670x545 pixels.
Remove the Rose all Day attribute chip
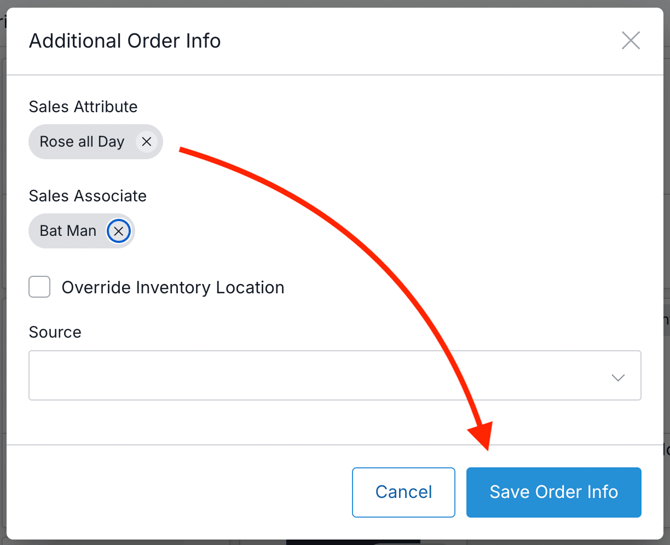(146, 142)
